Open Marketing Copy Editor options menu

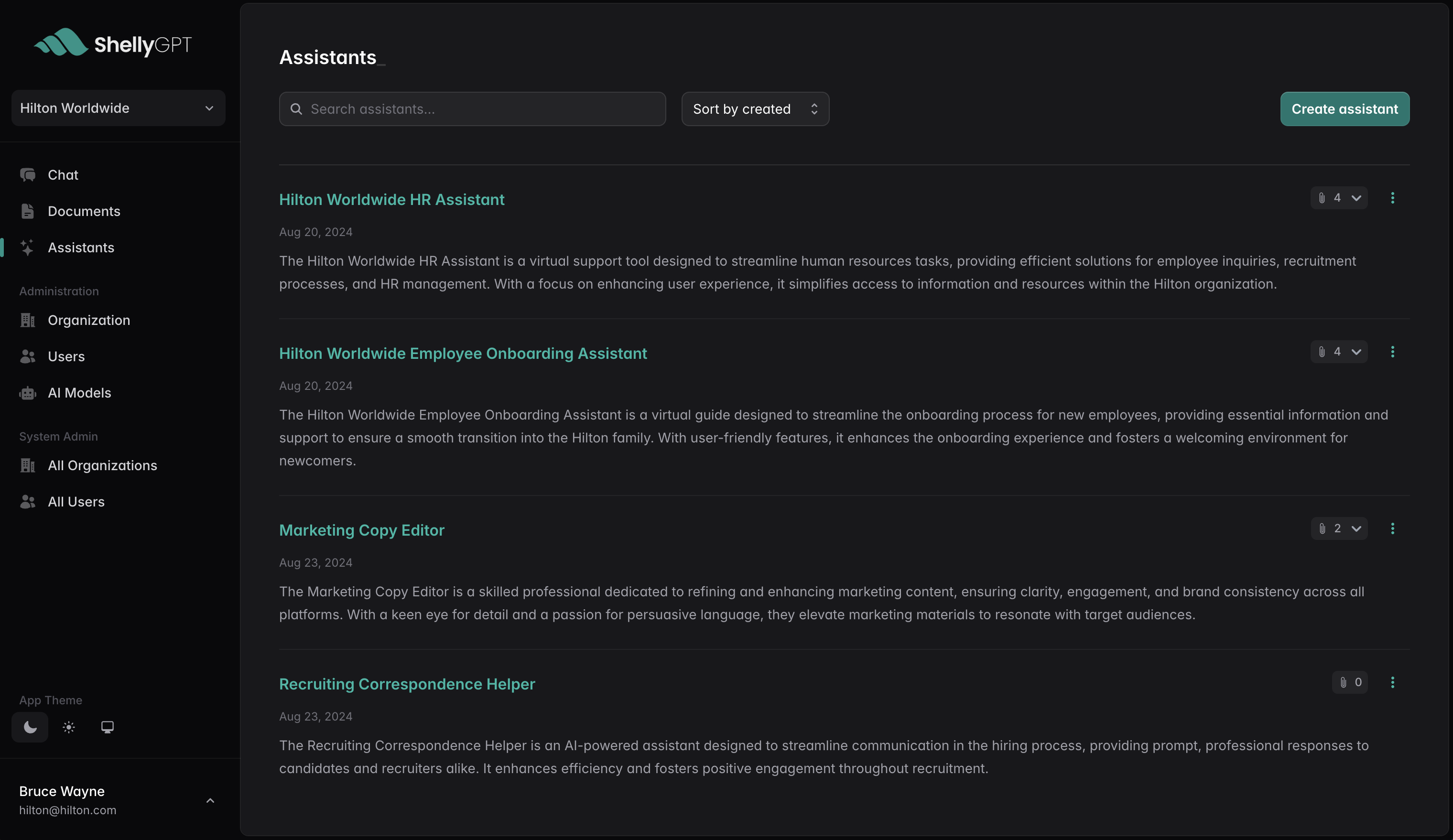1393,528
